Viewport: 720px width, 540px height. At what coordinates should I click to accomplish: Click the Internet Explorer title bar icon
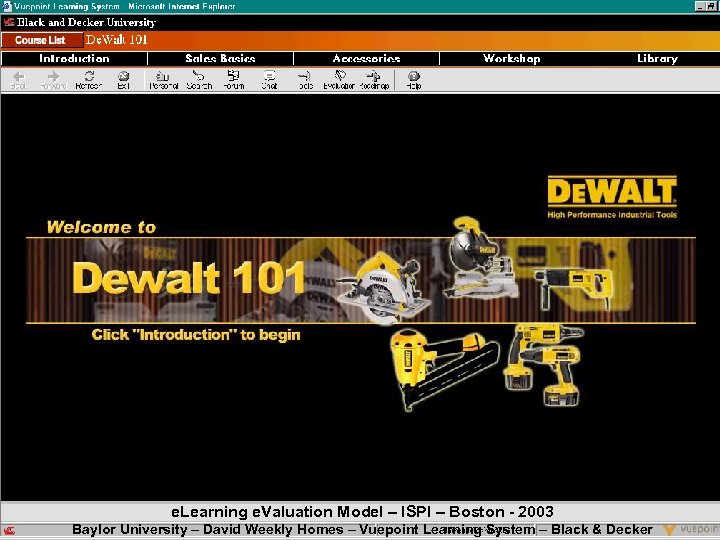pyautogui.click(x=6, y=6)
